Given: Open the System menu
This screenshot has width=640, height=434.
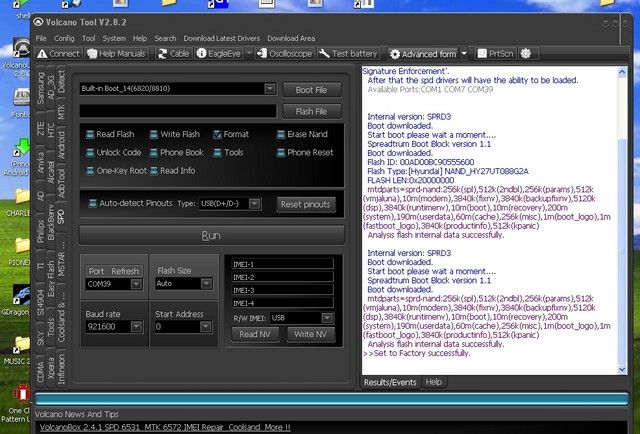Looking at the screenshot, I should 114,38.
